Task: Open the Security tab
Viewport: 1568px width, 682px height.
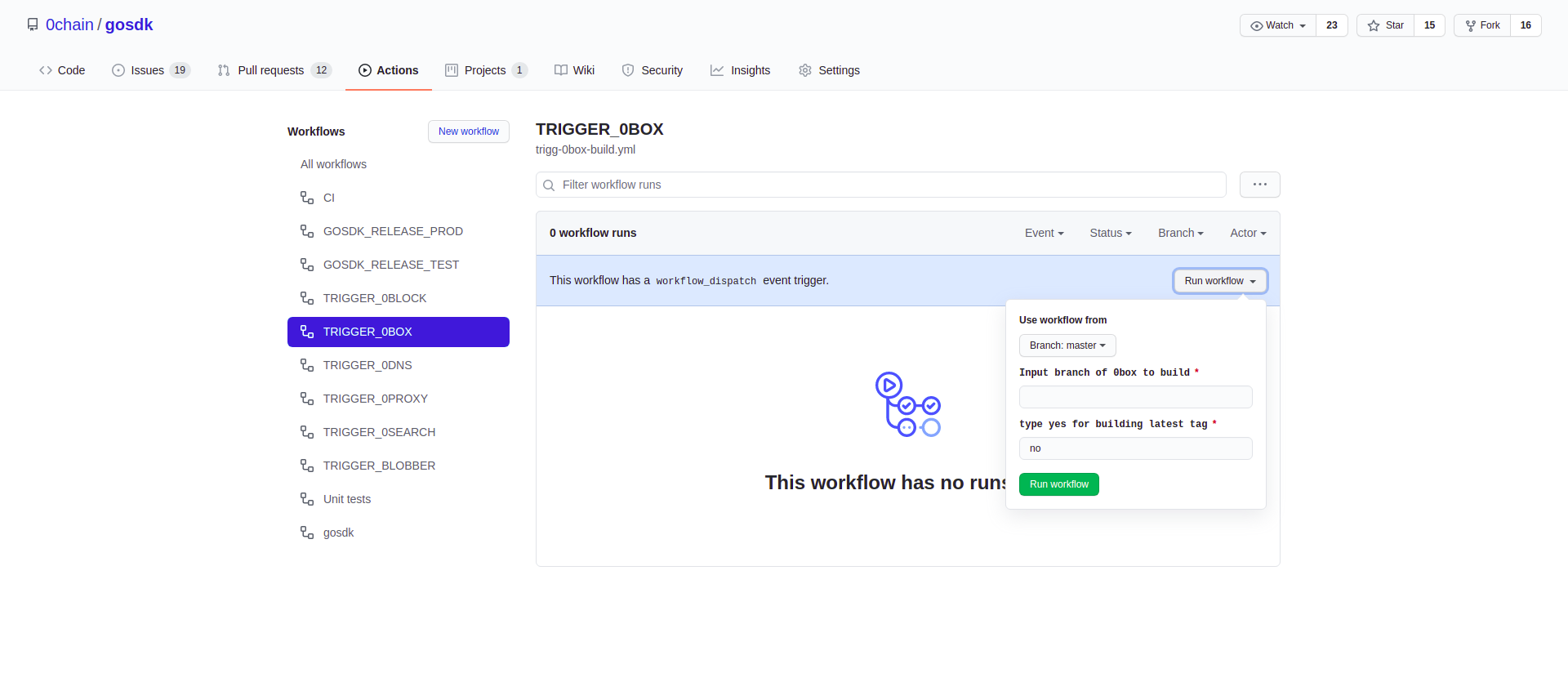Action: coord(653,70)
